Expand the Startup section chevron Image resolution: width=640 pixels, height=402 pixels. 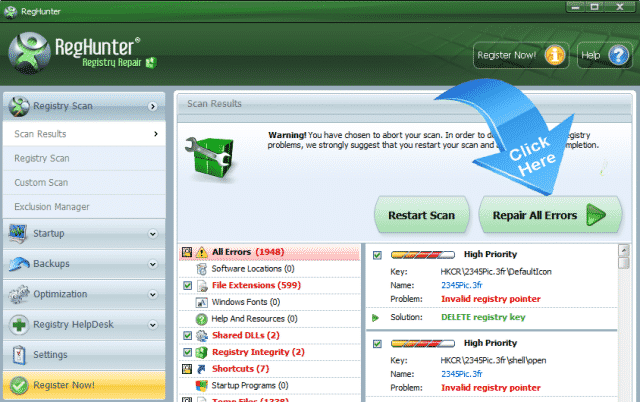(152, 234)
